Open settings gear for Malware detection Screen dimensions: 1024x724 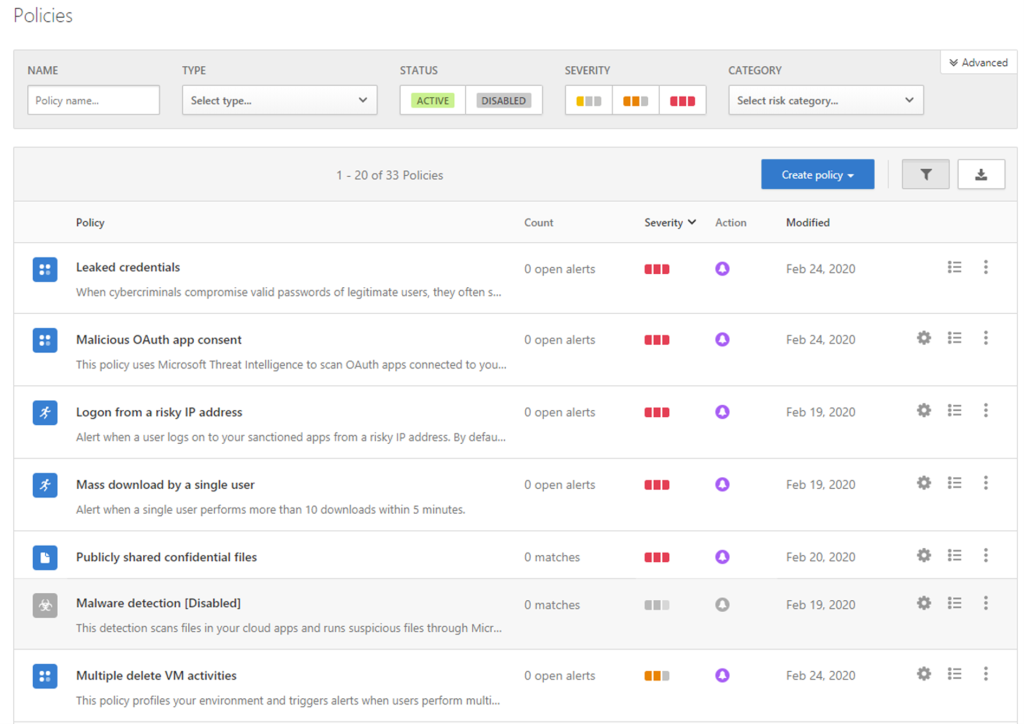923,603
